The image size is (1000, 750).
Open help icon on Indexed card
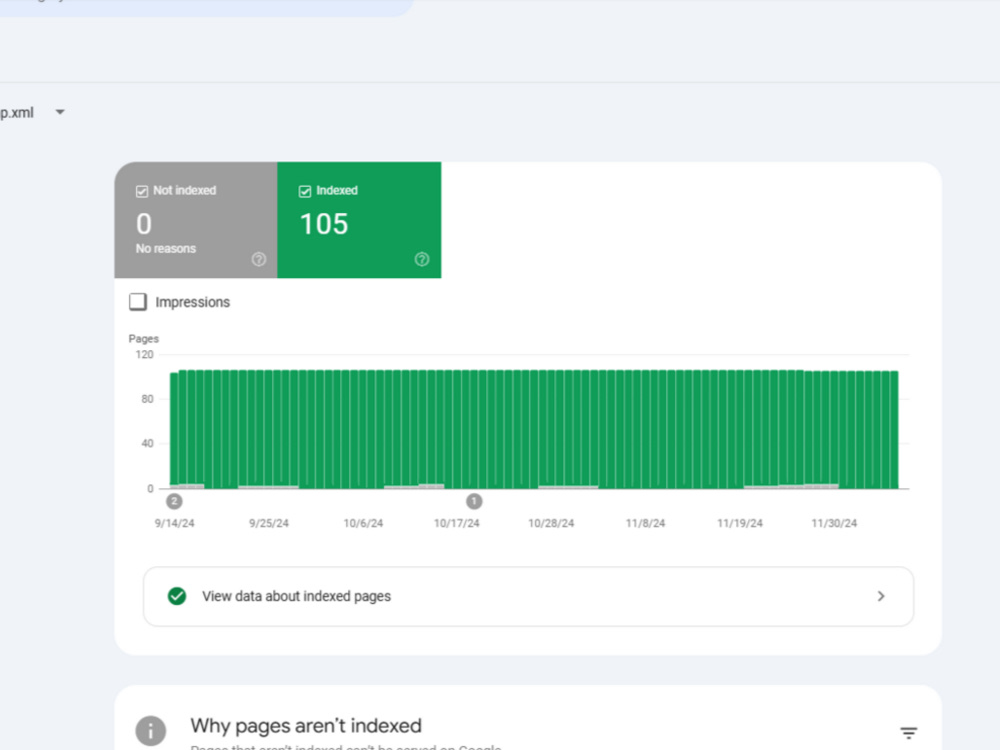[x=422, y=259]
